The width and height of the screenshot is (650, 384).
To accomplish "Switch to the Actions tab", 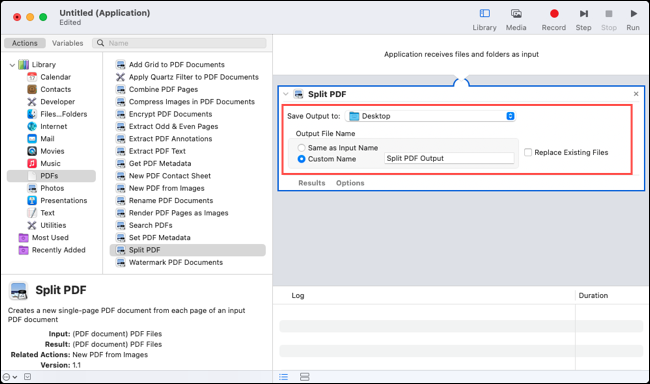I will coord(24,43).
